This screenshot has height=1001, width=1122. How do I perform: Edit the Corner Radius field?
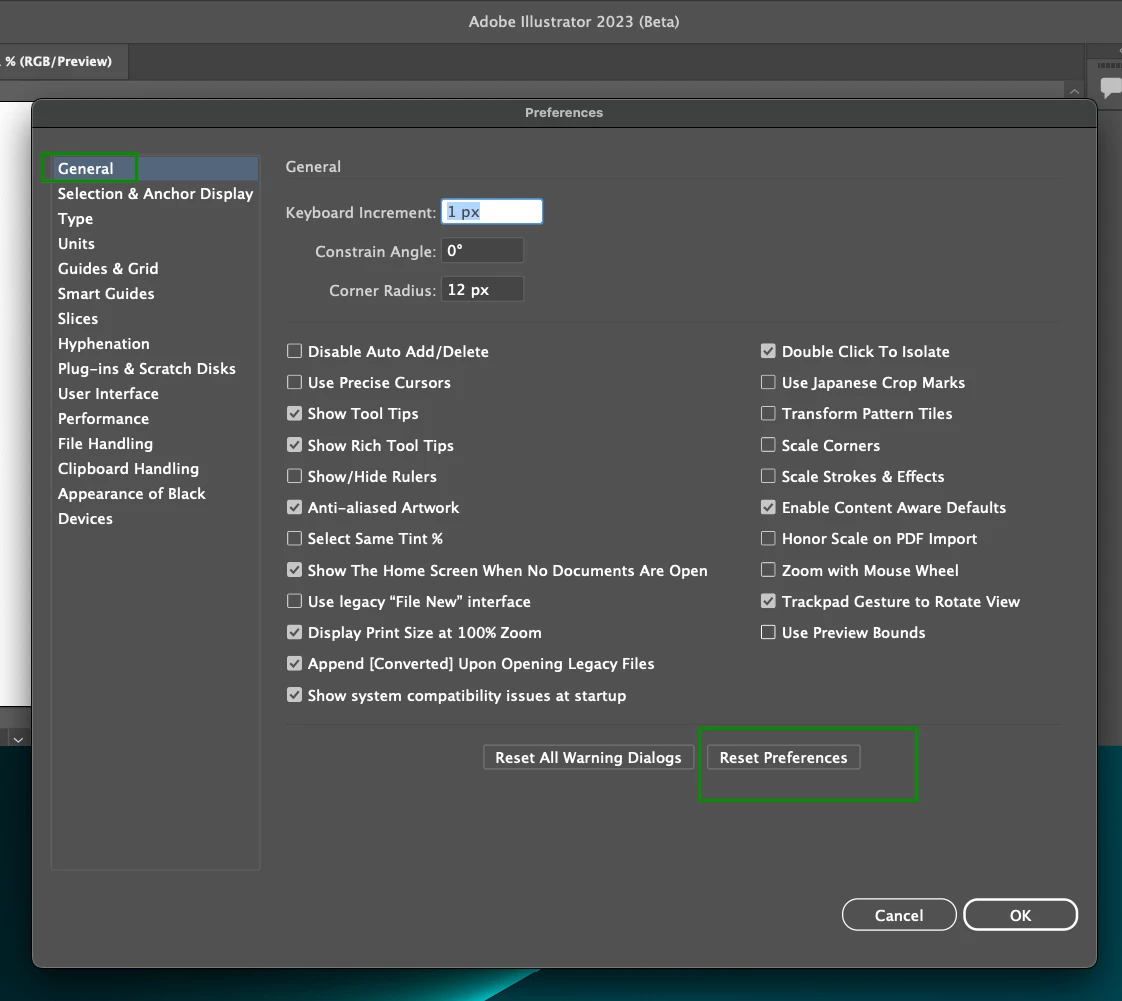tap(482, 290)
